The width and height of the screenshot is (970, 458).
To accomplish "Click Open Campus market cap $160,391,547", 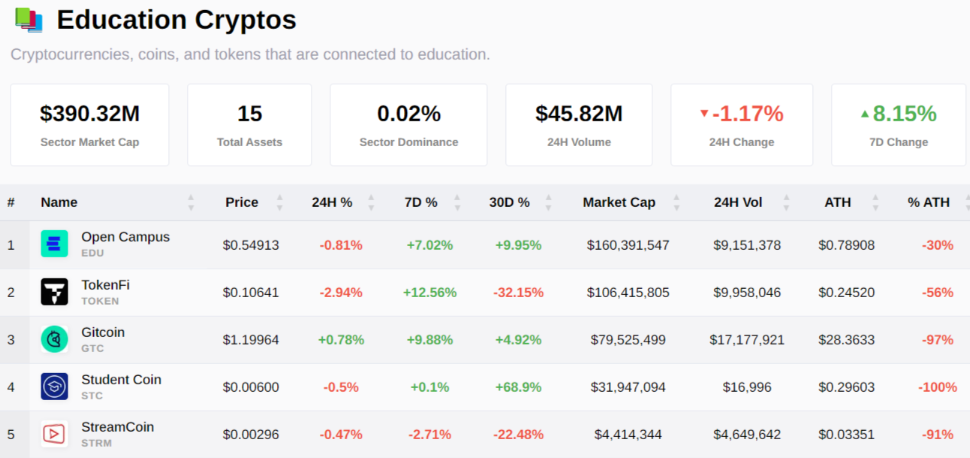I will [x=628, y=245].
